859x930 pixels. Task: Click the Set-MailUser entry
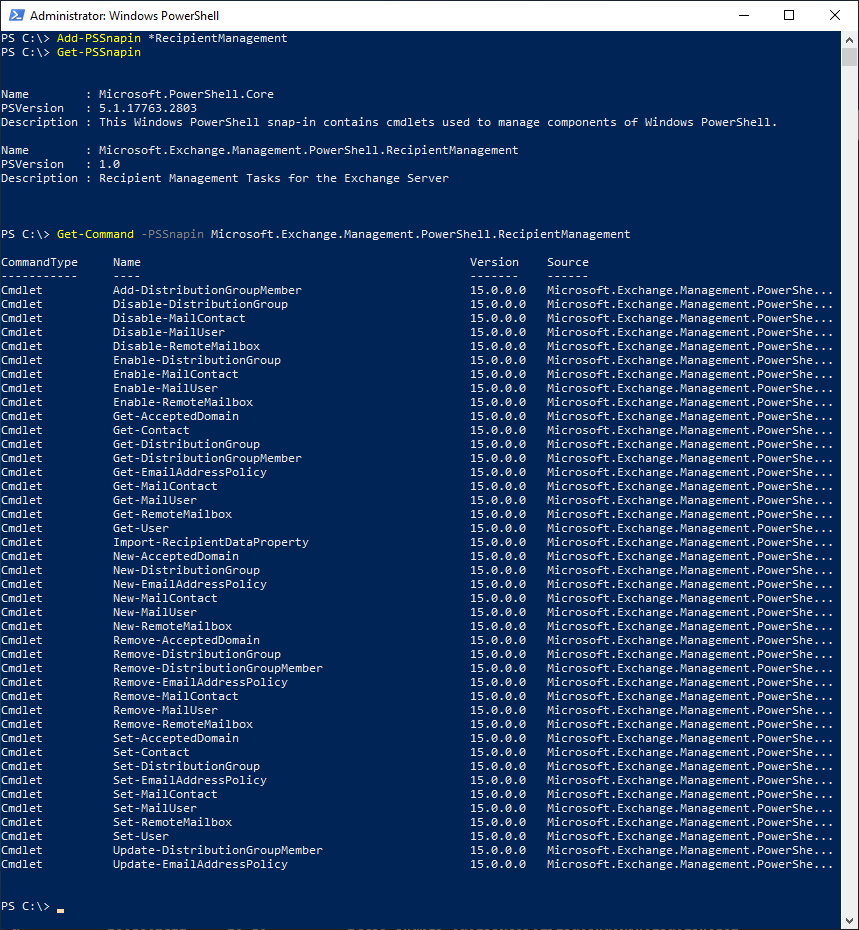155,808
